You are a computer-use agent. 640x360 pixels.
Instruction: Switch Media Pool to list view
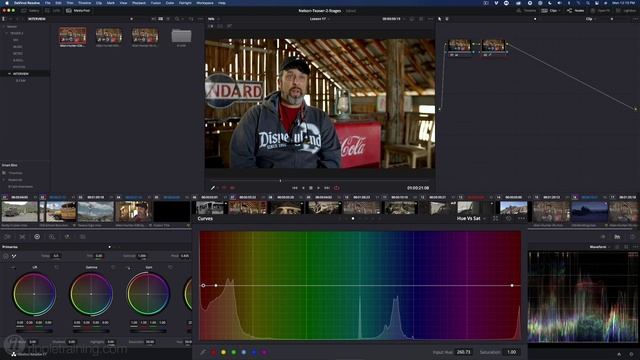(168, 19)
